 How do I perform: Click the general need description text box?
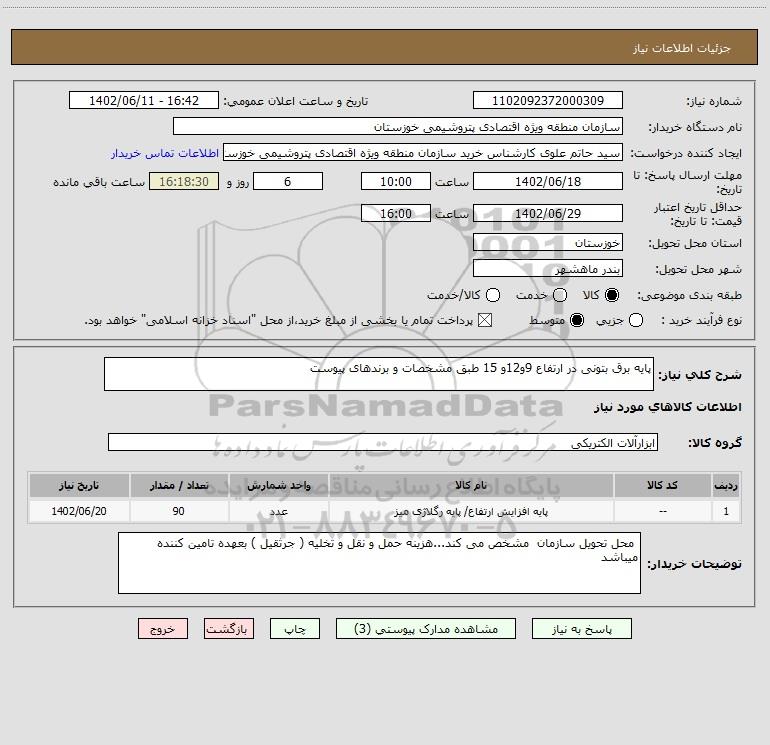point(379,374)
